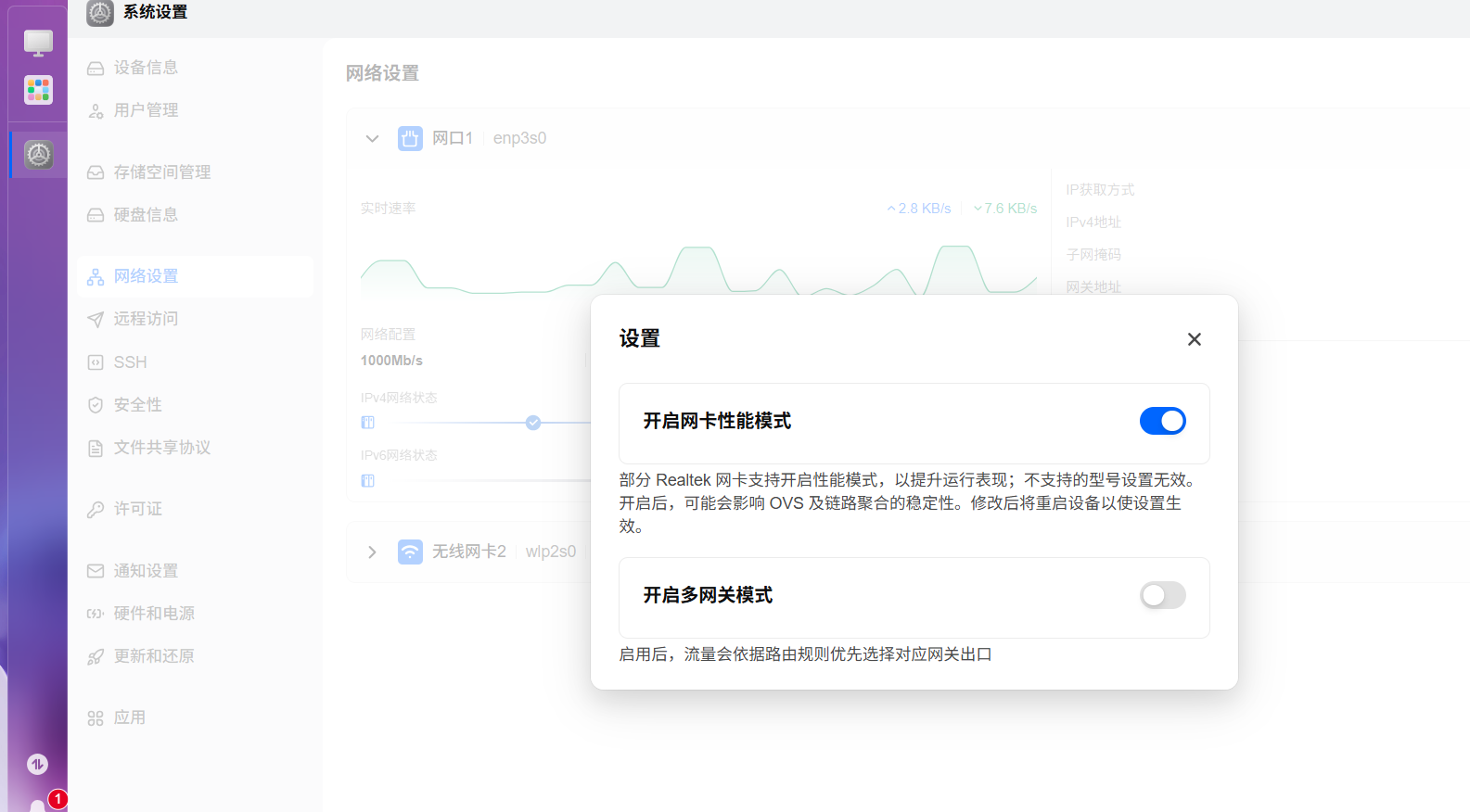
Task: Click the 无线网卡2 Wi-Fi icon
Action: point(410,552)
